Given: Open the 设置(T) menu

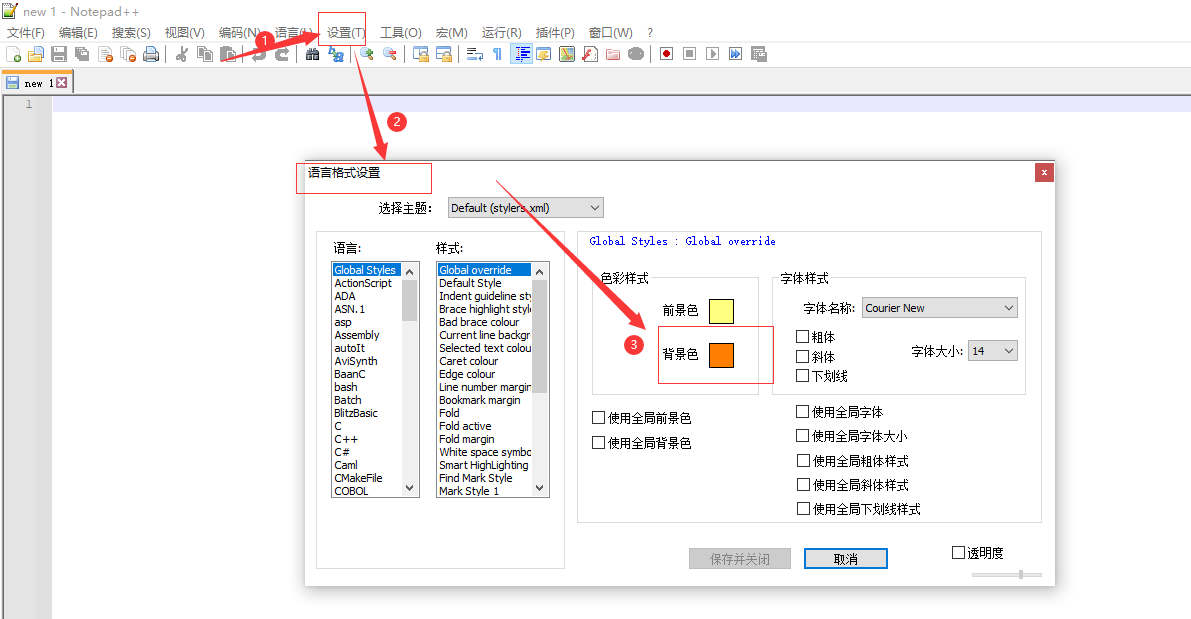Looking at the screenshot, I should [344, 31].
